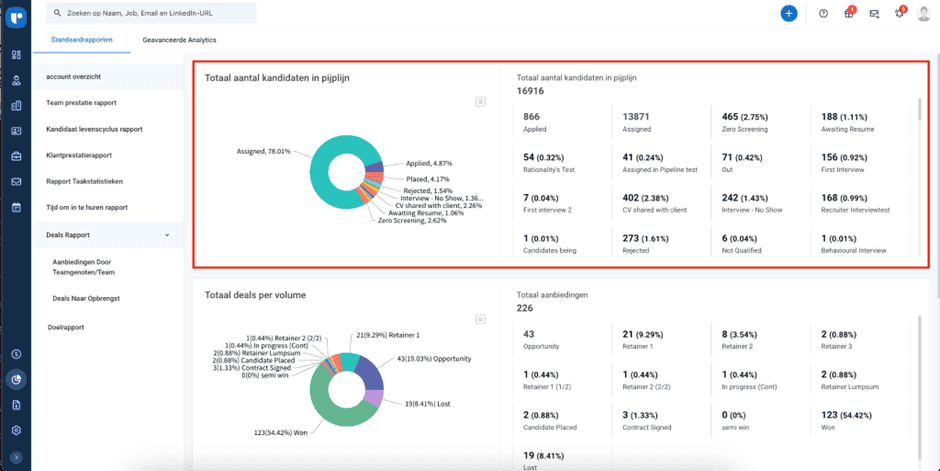Click the reports pie chart sidebar icon

click(16, 379)
